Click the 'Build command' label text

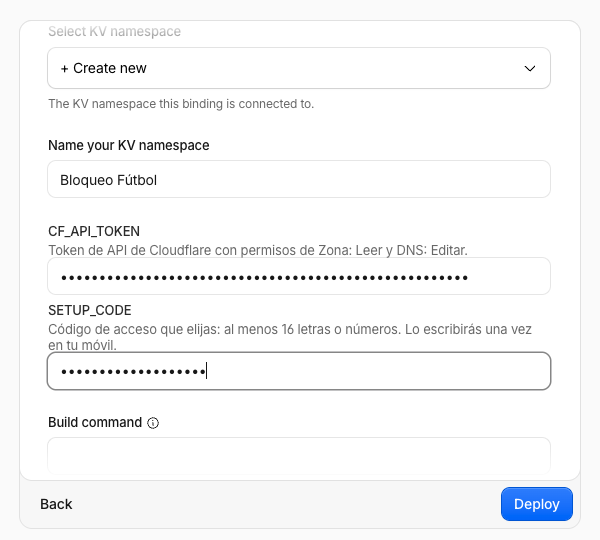[95, 423]
